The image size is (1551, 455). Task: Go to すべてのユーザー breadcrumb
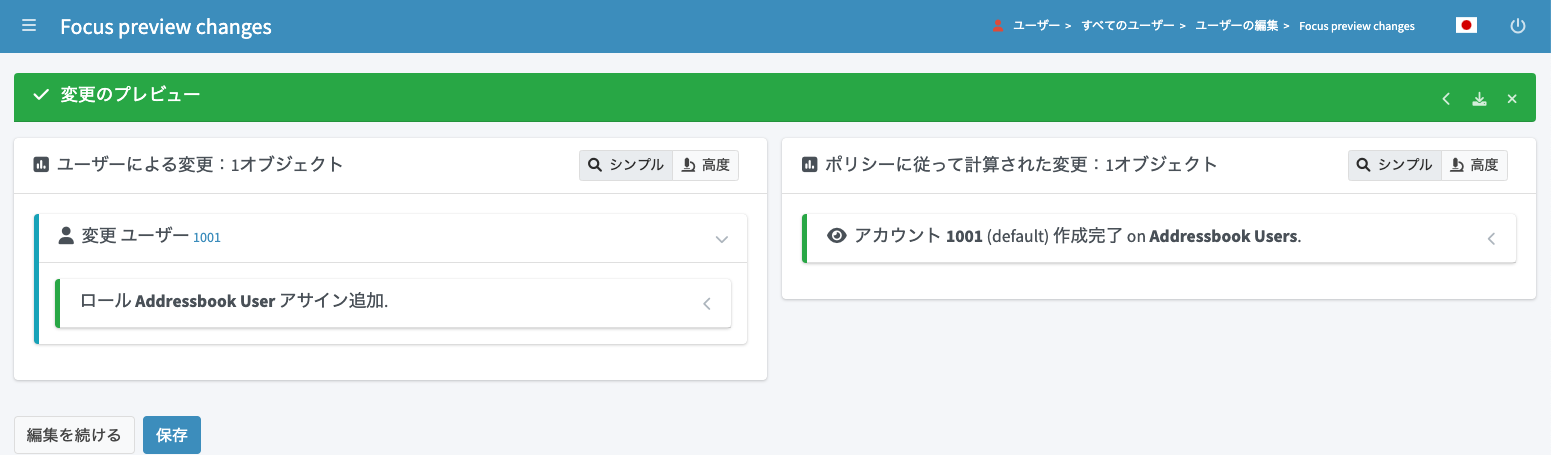click(x=1127, y=26)
